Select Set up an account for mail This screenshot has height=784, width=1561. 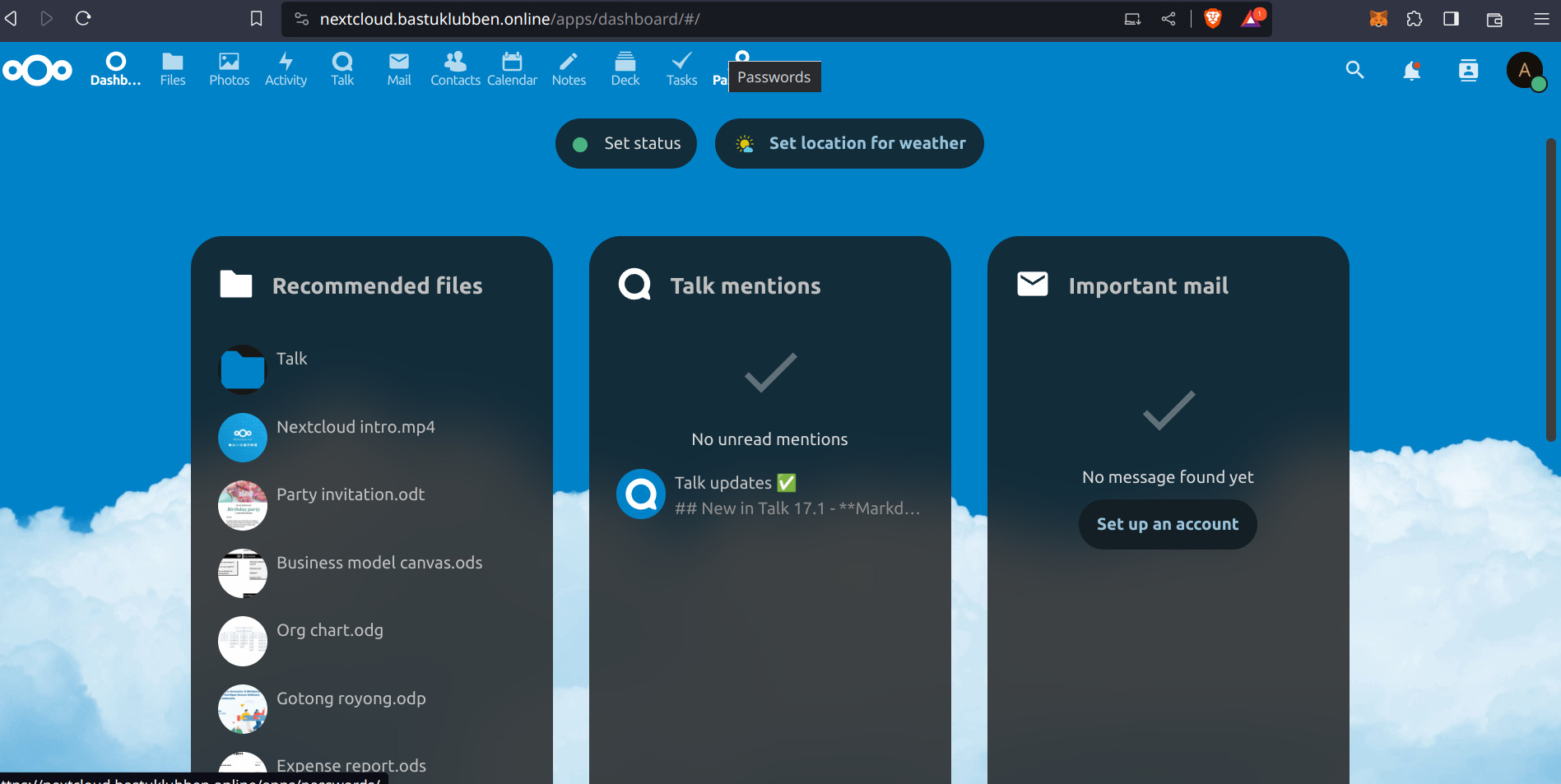pos(1167,524)
